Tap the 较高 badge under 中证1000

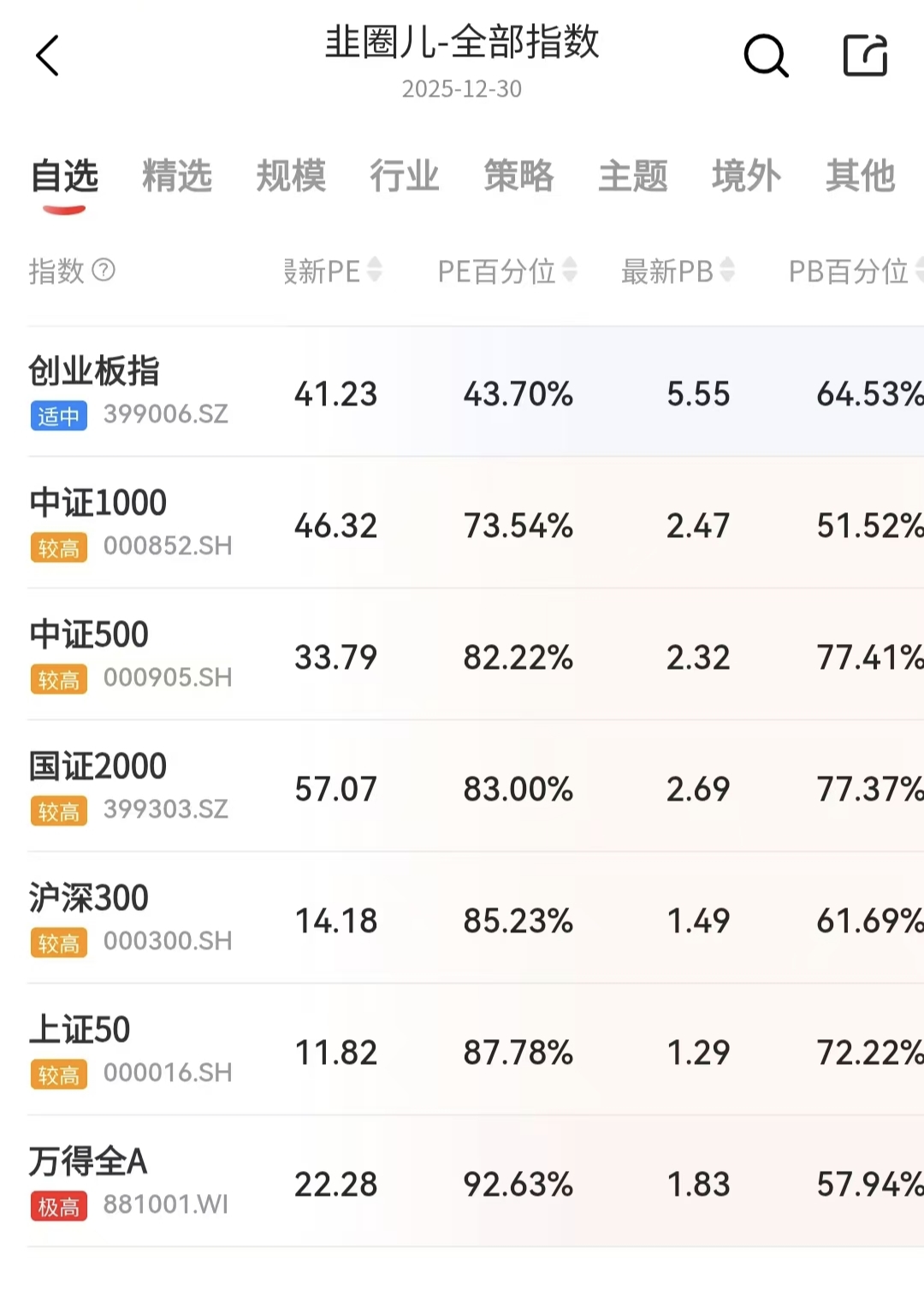coord(58,548)
